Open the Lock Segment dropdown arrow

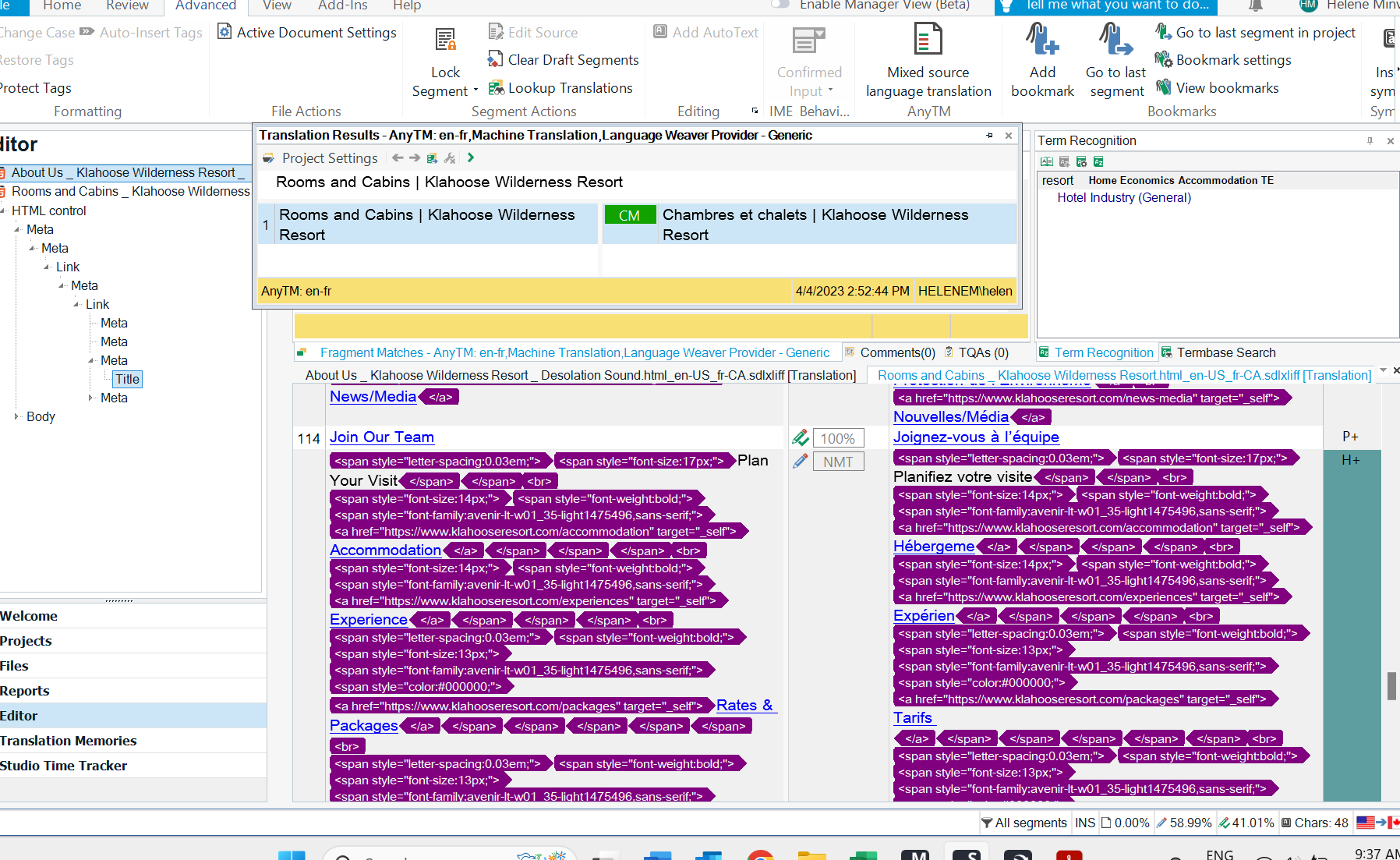click(476, 90)
